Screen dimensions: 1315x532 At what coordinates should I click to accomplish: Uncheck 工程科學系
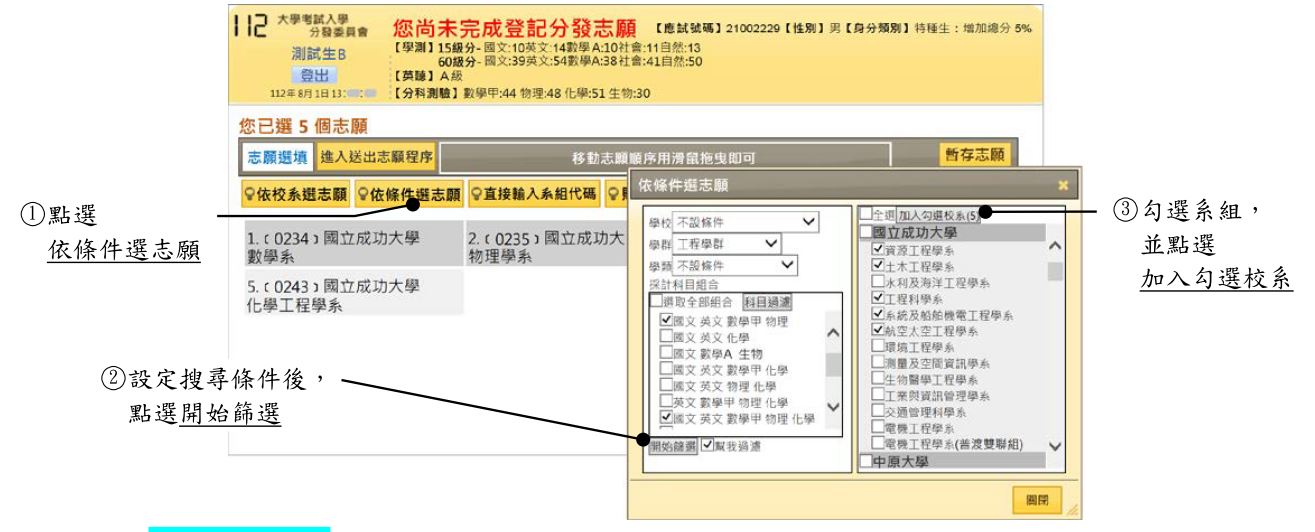coord(878,298)
